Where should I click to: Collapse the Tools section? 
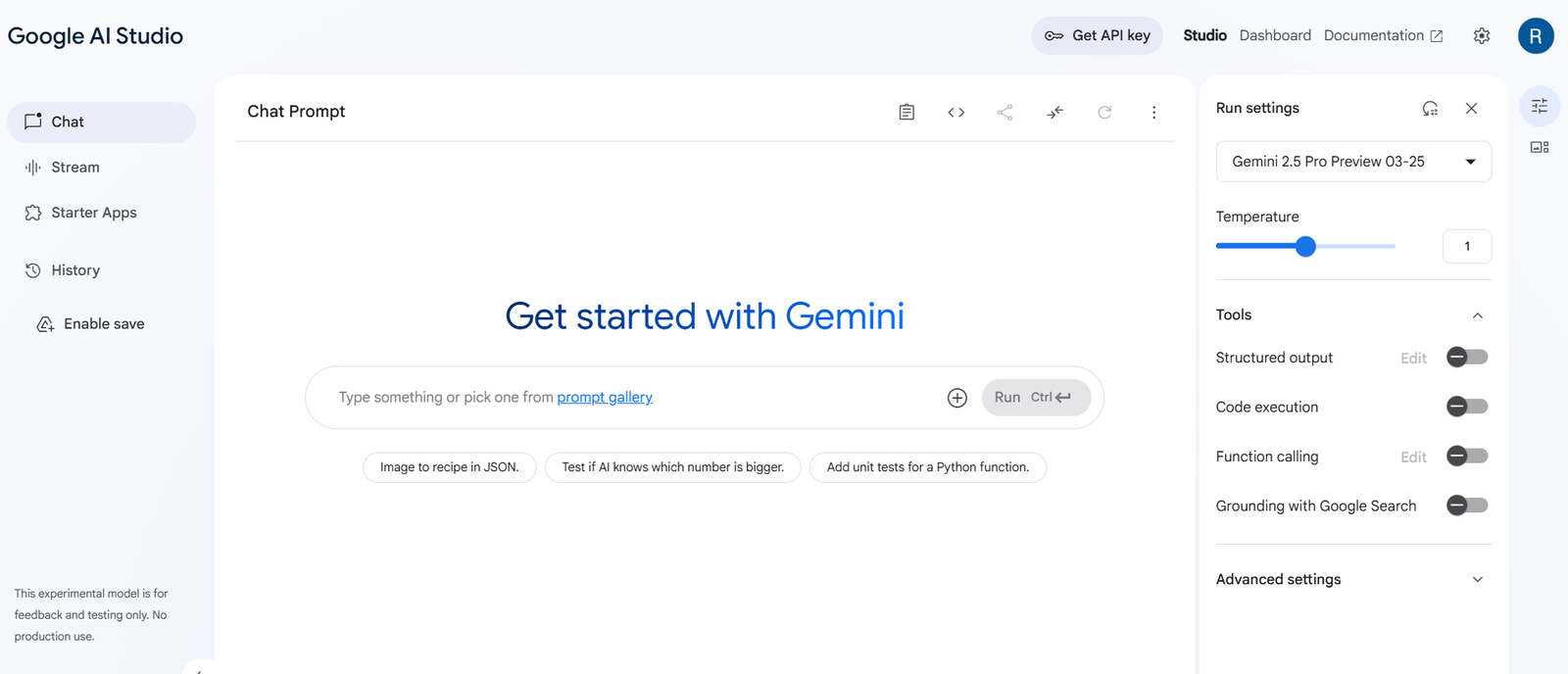[1477, 314]
